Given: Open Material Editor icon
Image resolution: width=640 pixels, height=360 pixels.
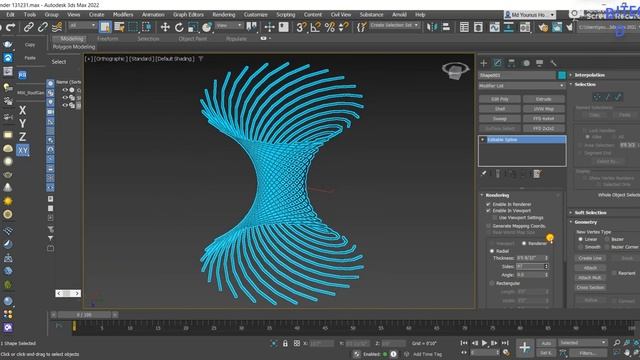Looking at the screenshot, I should (x=525, y=27).
